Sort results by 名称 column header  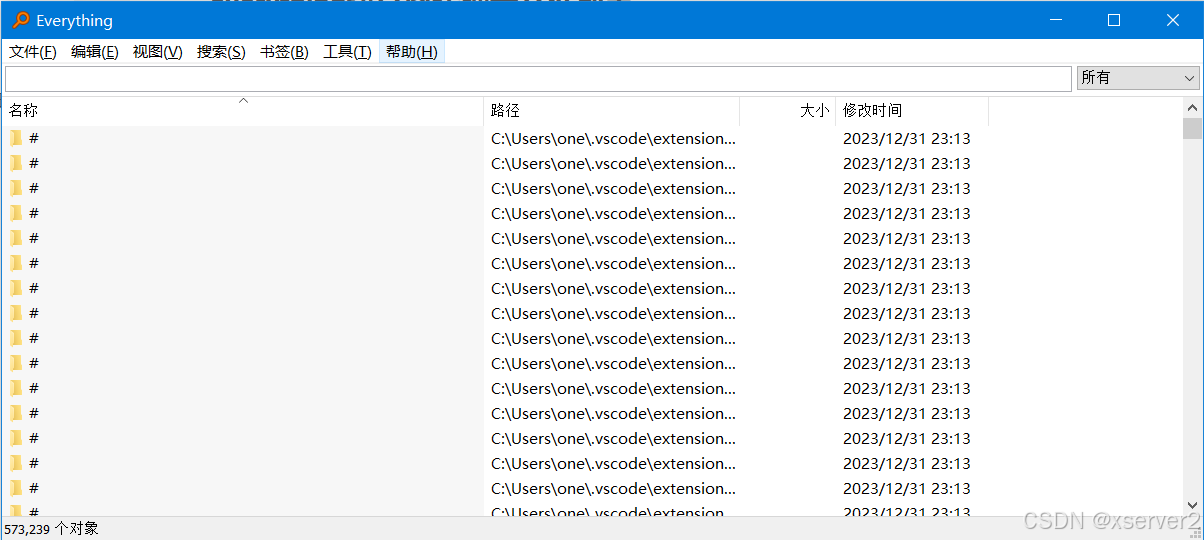click(x=243, y=111)
